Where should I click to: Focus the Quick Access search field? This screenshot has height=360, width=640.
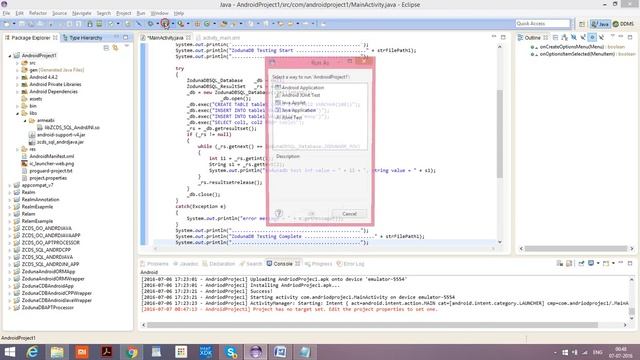(x=542, y=24)
